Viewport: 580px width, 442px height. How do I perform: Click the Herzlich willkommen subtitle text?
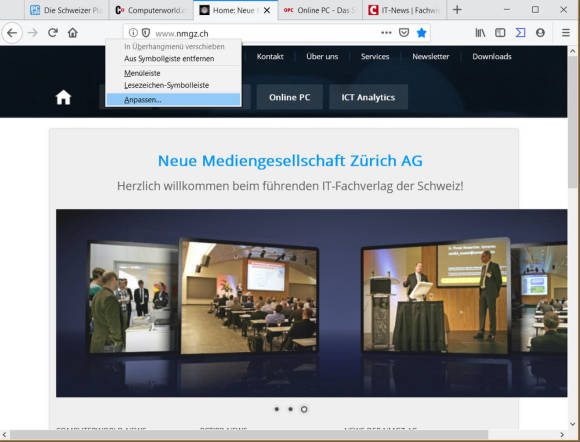pyautogui.click(x=290, y=186)
